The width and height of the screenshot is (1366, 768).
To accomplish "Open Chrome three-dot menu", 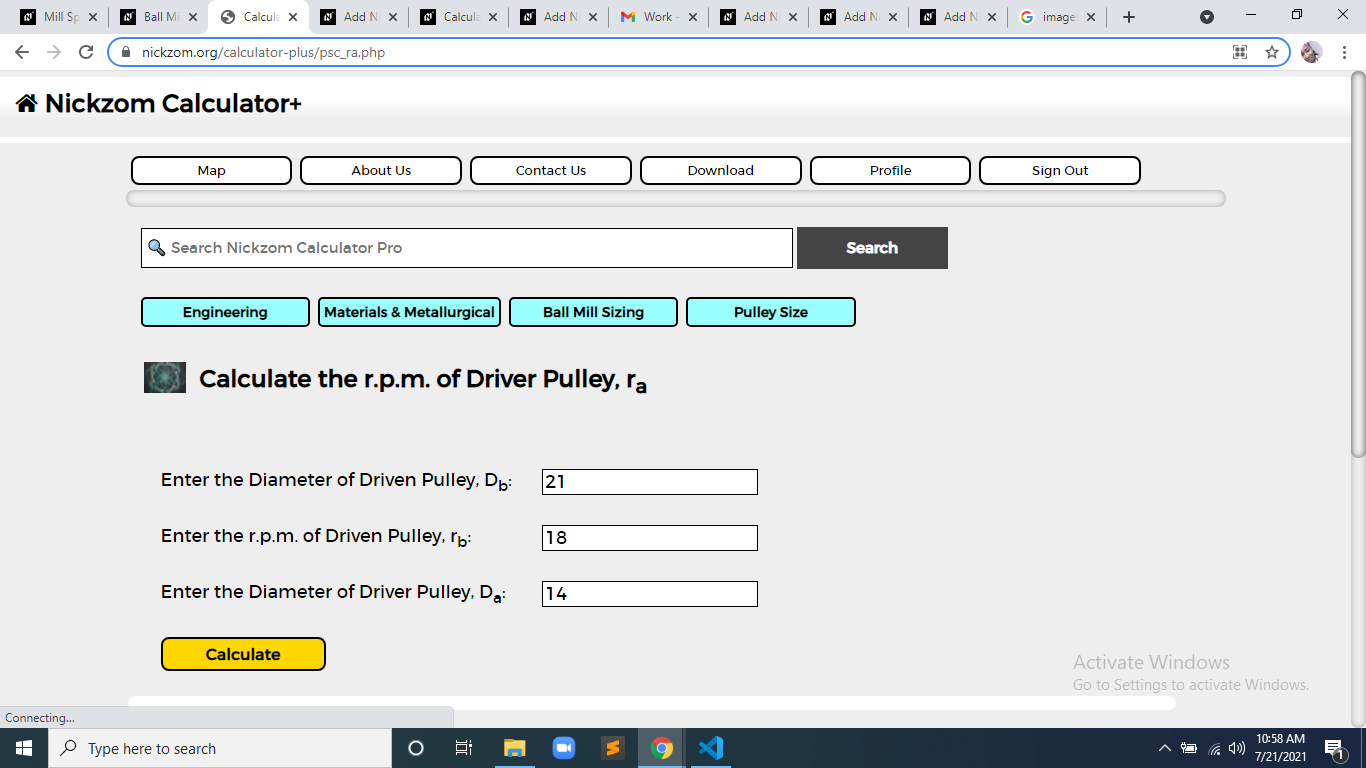I will 1345,53.
